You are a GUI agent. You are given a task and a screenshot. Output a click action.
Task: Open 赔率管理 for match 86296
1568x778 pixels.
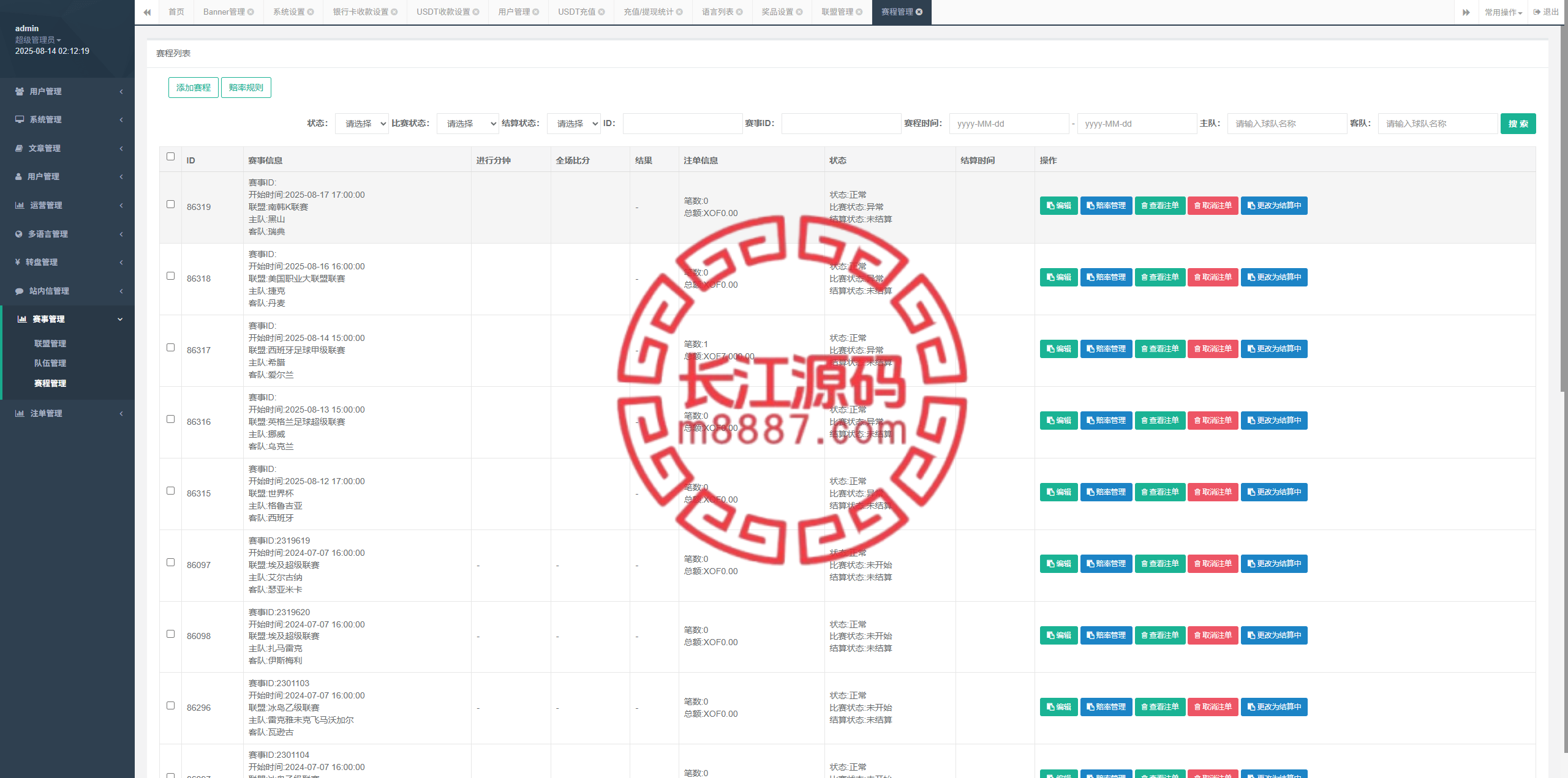1106,707
